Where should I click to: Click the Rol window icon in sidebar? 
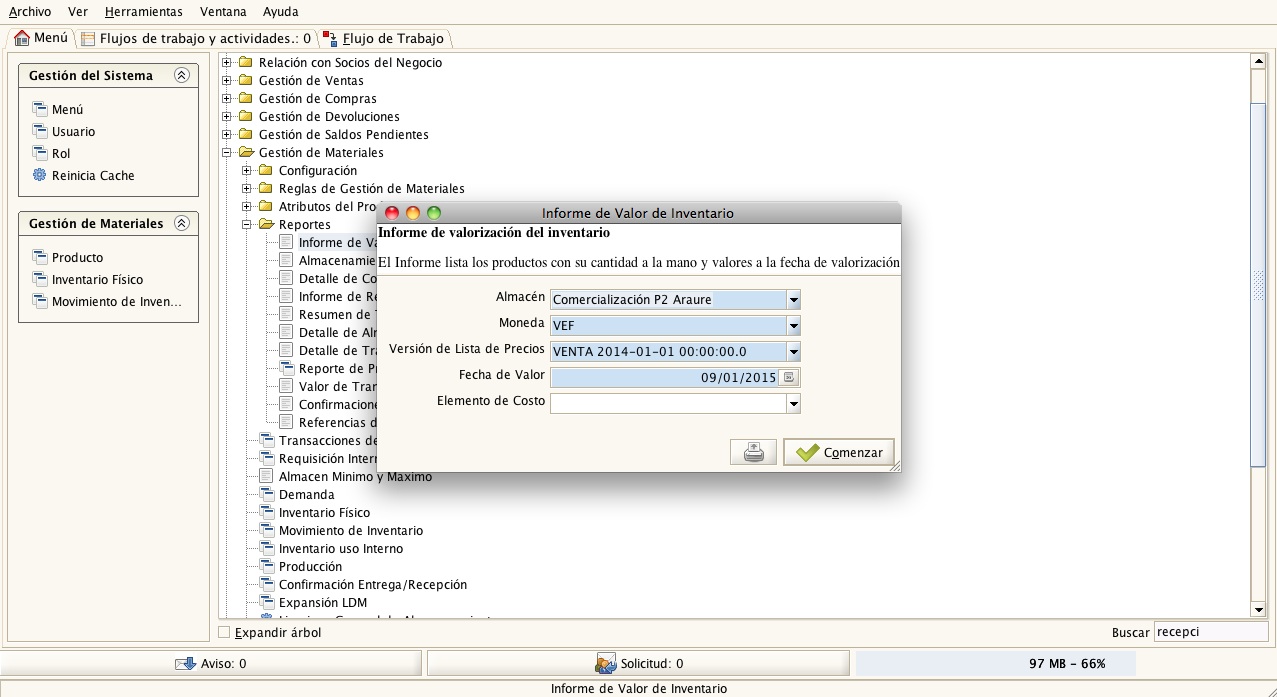tap(40, 153)
